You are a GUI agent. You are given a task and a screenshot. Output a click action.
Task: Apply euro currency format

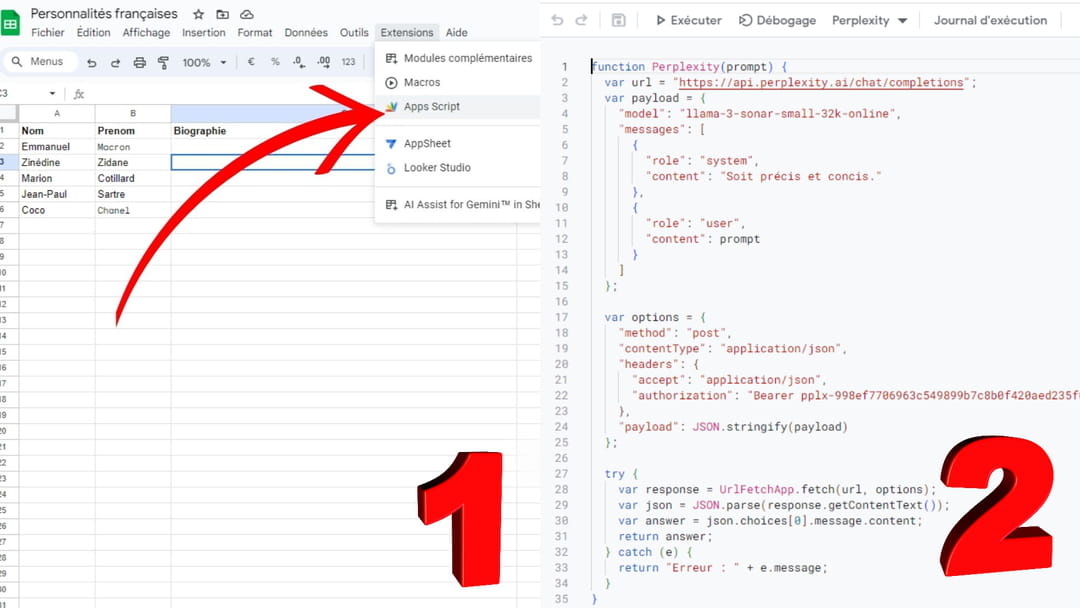251,62
